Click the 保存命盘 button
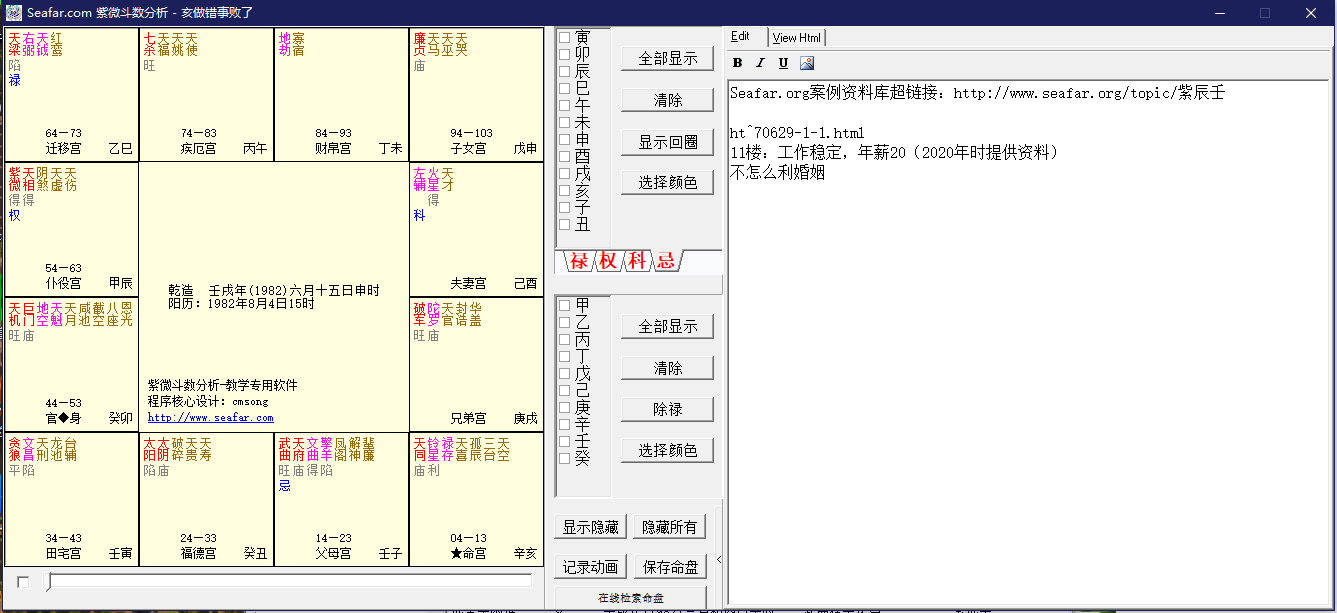This screenshot has width=1337, height=613. pyautogui.click(x=670, y=567)
